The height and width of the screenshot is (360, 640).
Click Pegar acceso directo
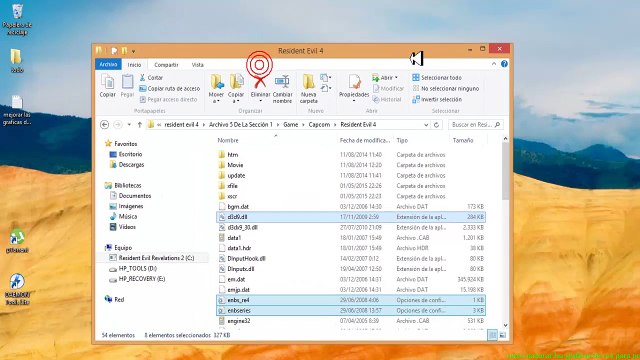tap(168, 100)
